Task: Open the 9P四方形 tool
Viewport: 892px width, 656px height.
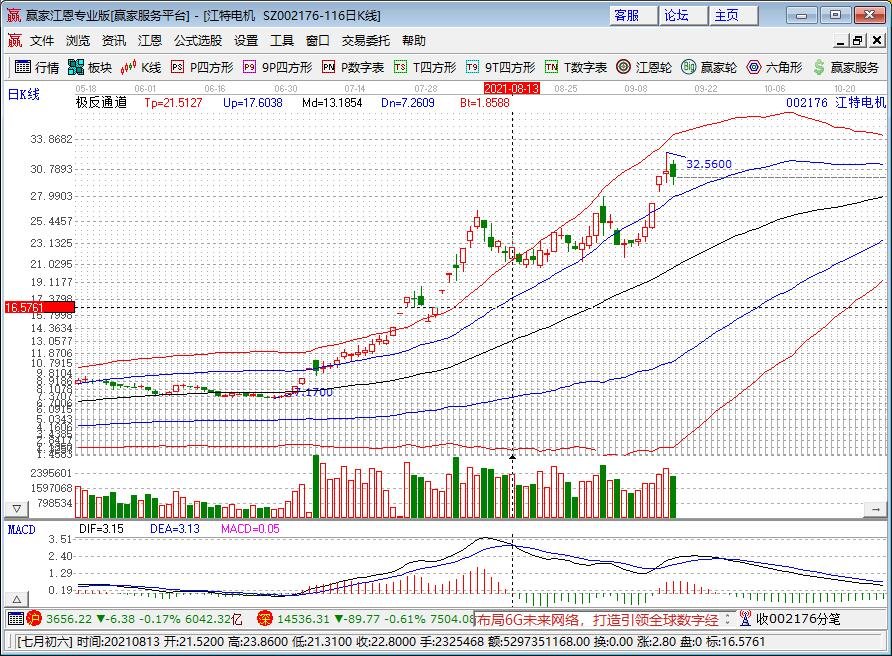Action: click(278, 67)
